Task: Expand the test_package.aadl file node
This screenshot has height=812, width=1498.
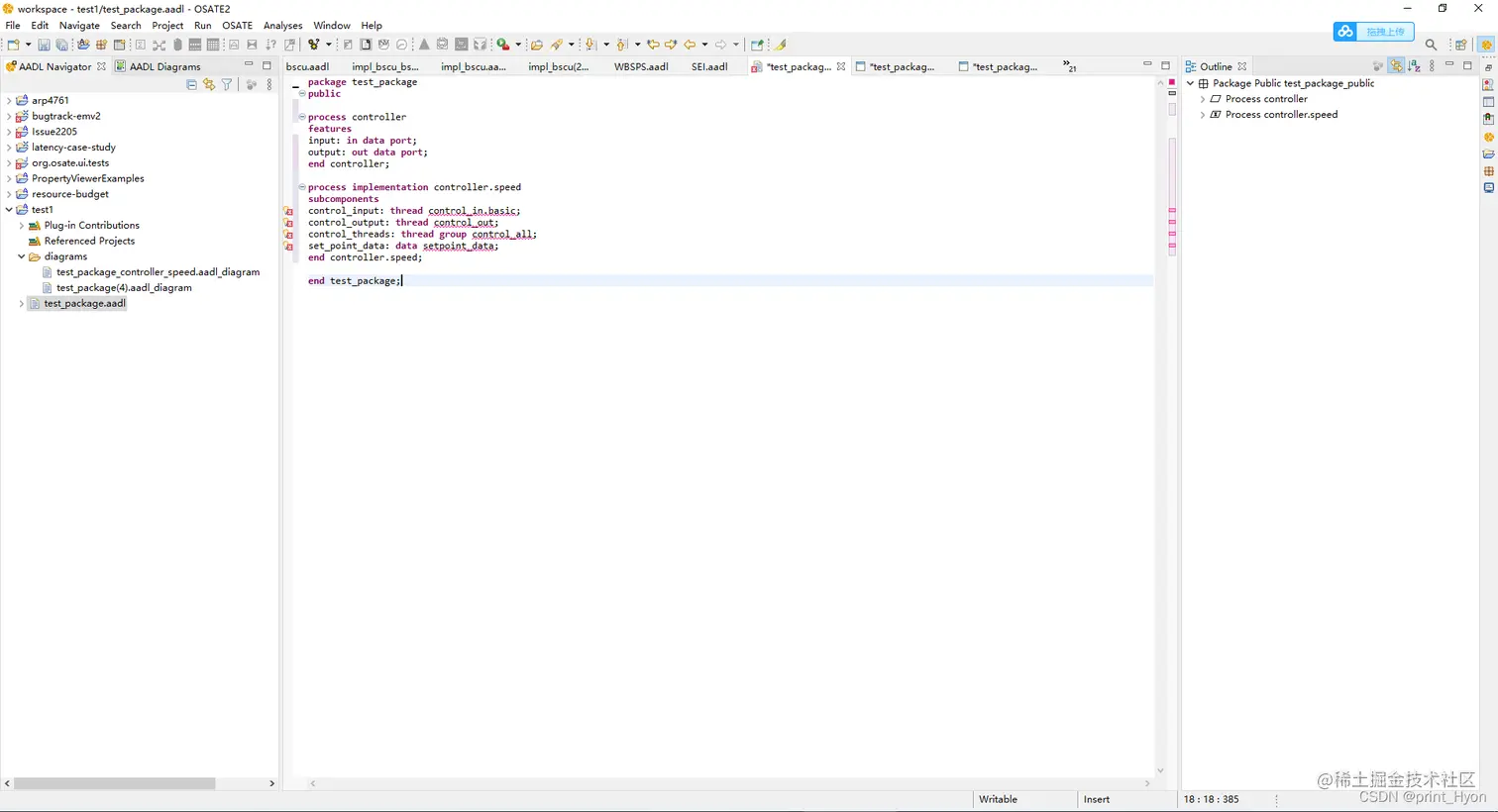Action: [21, 304]
